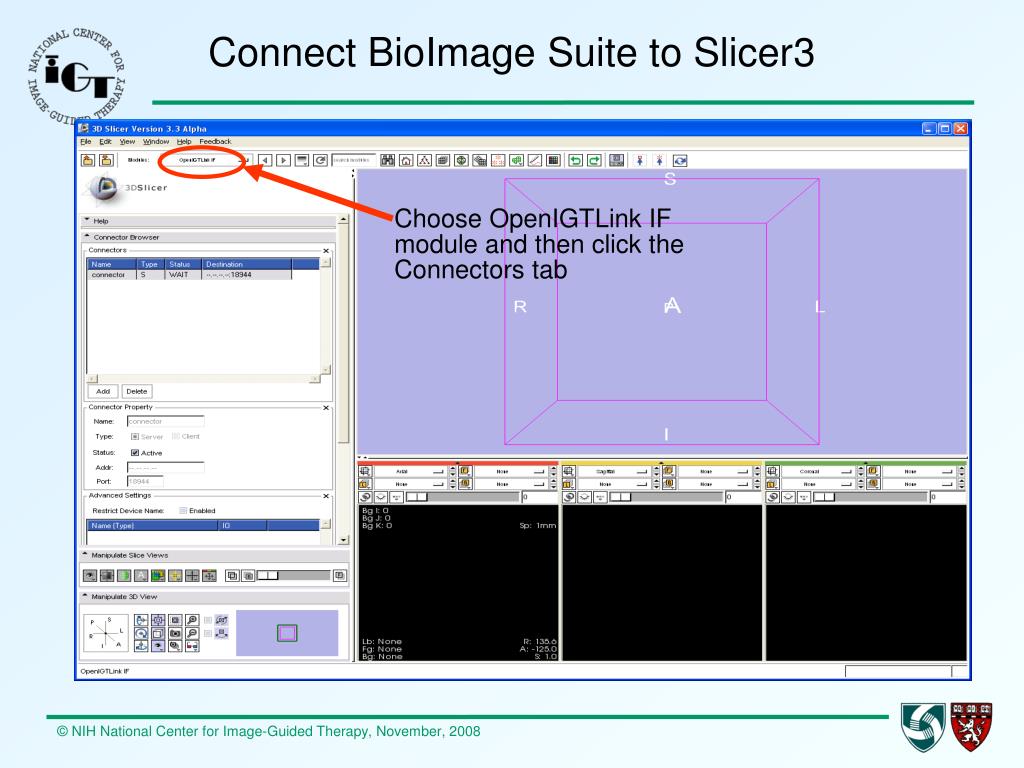Image resolution: width=1024 pixels, height=768 pixels.
Task: Adjust the red viewer slice offset slider
Action: pyautogui.click(x=463, y=497)
